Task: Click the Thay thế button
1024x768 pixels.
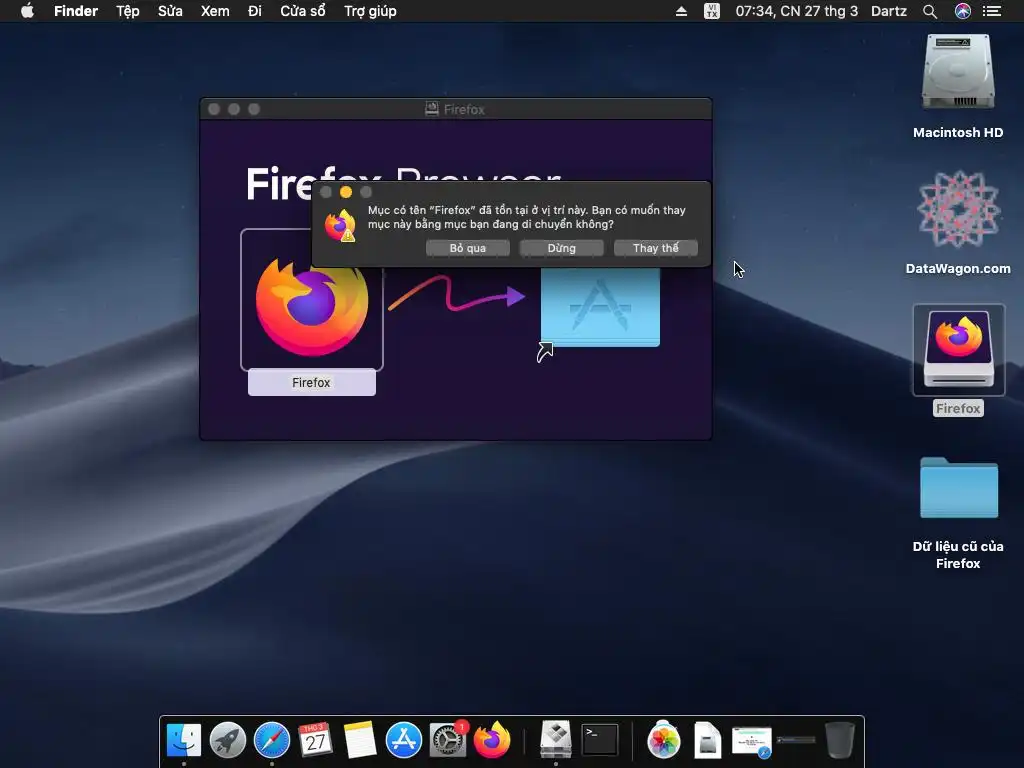Action: (x=656, y=248)
